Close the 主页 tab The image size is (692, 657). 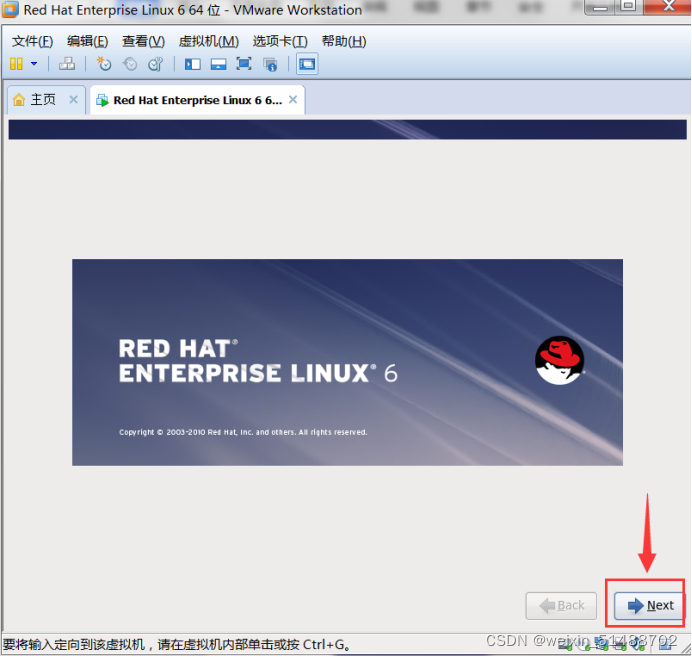tap(74, 99)
